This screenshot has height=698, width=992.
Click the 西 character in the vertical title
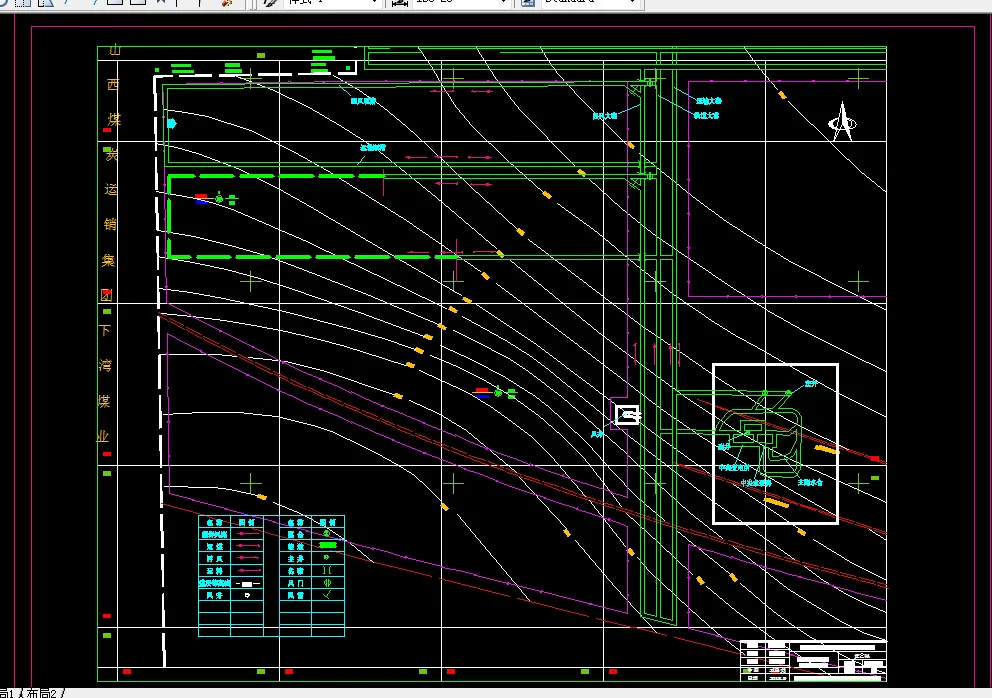coord(113,84)
